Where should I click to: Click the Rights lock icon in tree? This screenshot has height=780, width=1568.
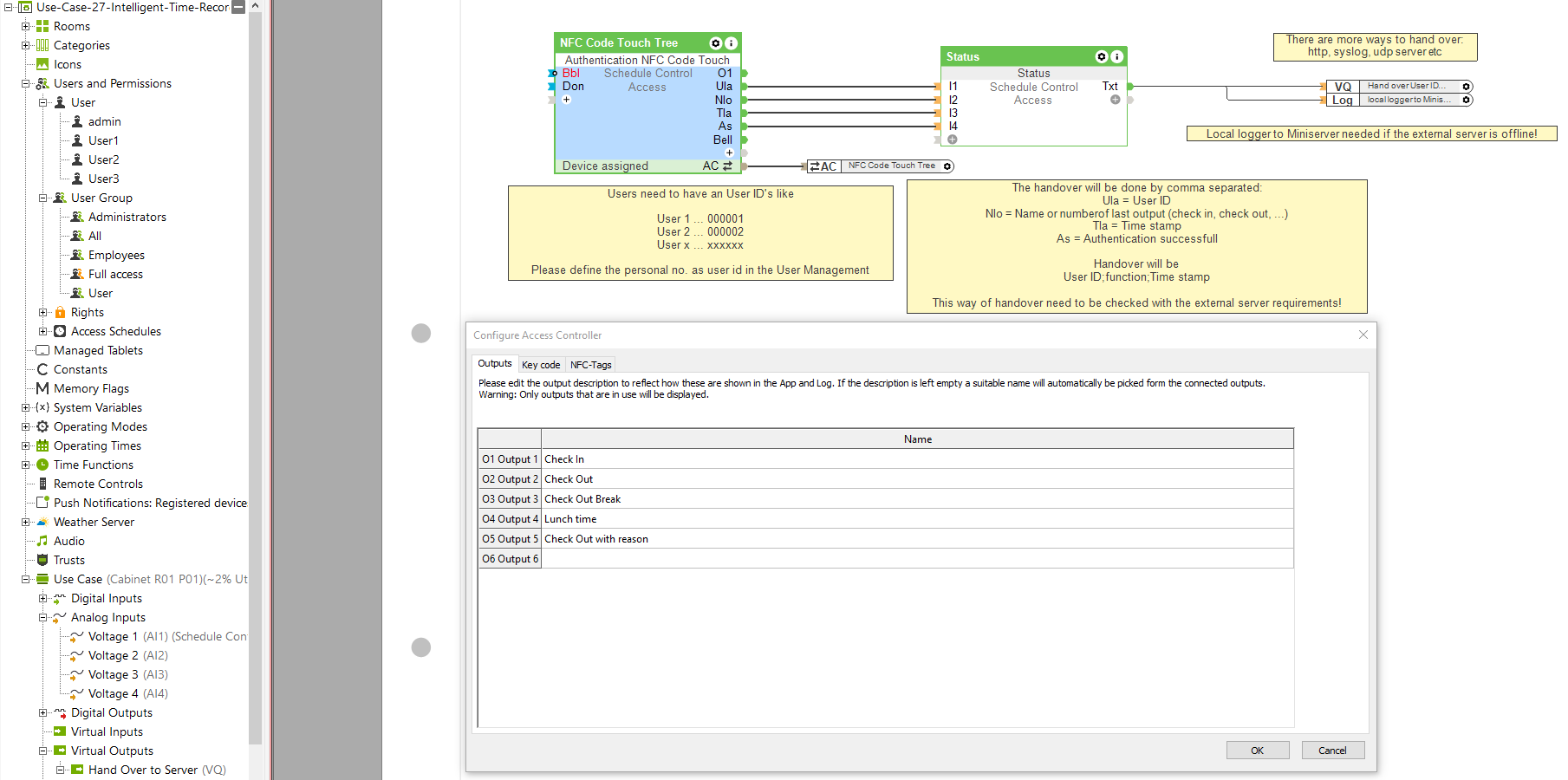pyautogui.click(x=60, y=313)
